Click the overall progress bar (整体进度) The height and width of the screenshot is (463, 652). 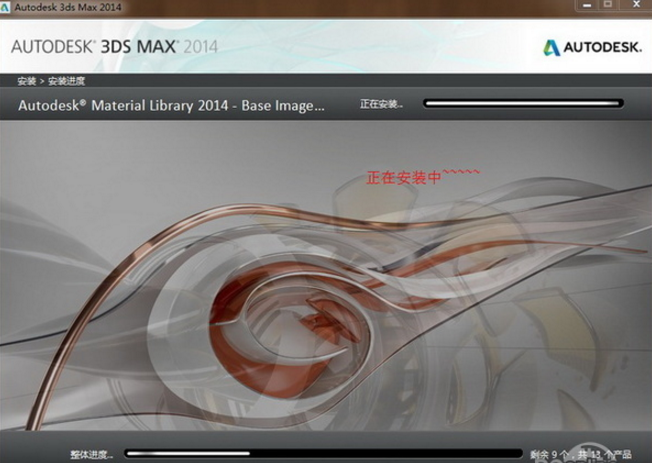pyautogui.click(x=323, y=453)
